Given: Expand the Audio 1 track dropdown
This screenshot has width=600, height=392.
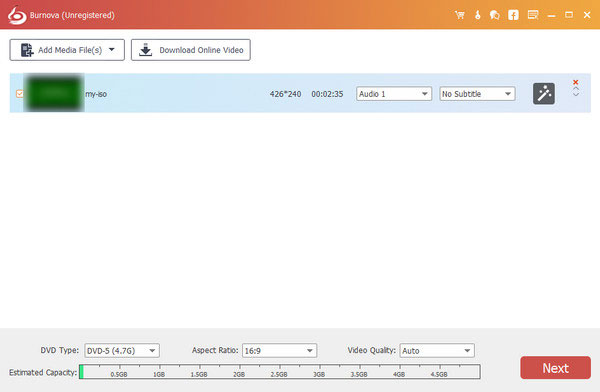Looking at the screenshot, I should 394,94.
